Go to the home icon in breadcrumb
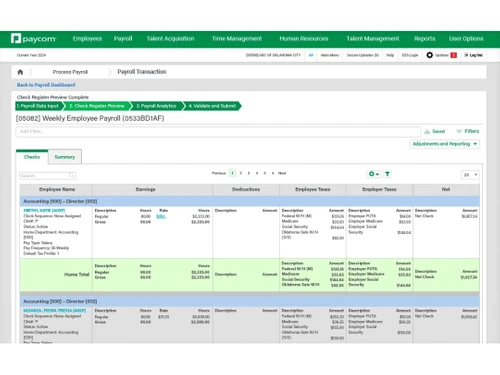 tap(20, 72)
